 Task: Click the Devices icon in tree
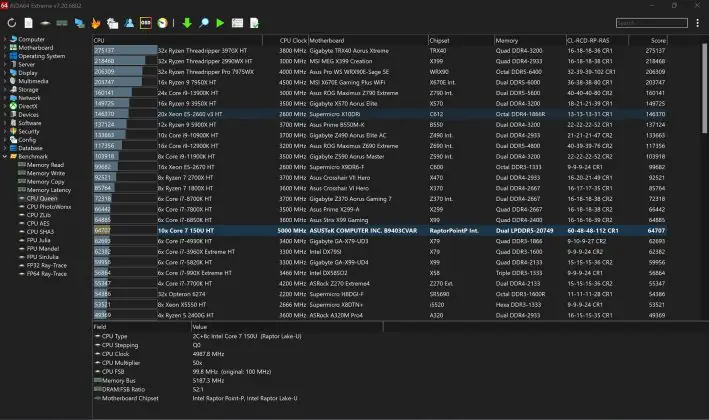coord(14,114)
